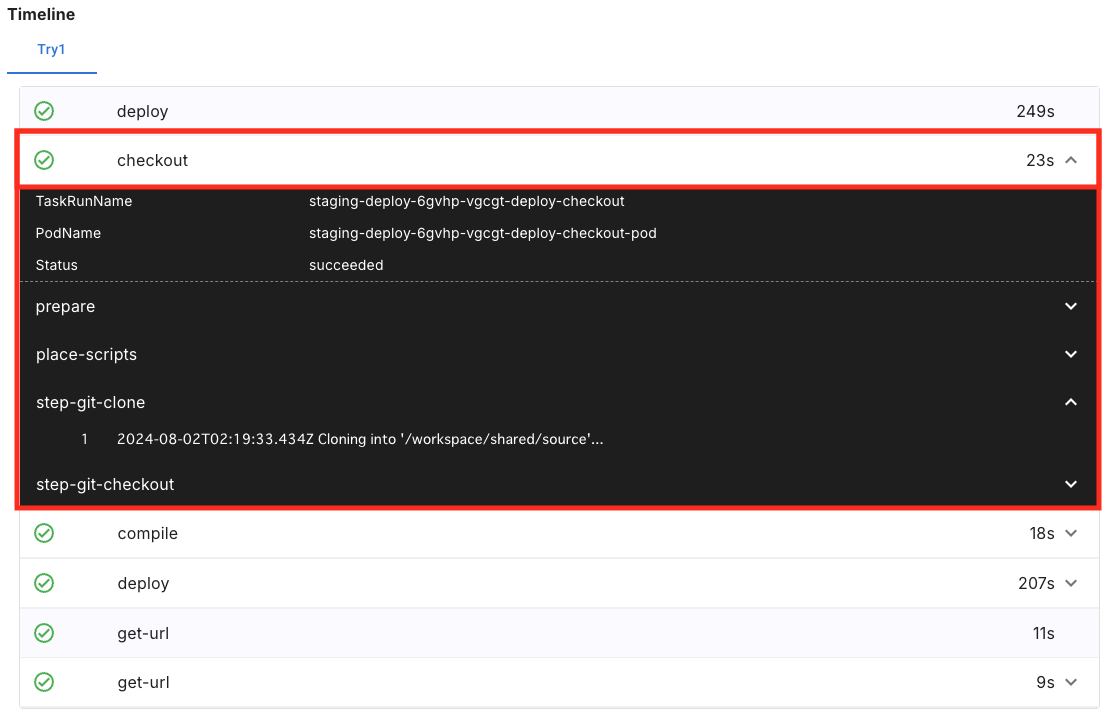Click the TaskRunName value staging-deploy-6gvhp-vgcgt-deploy-checkout
The width and height of the screenshot is (1116, 716).
[466, 201]
